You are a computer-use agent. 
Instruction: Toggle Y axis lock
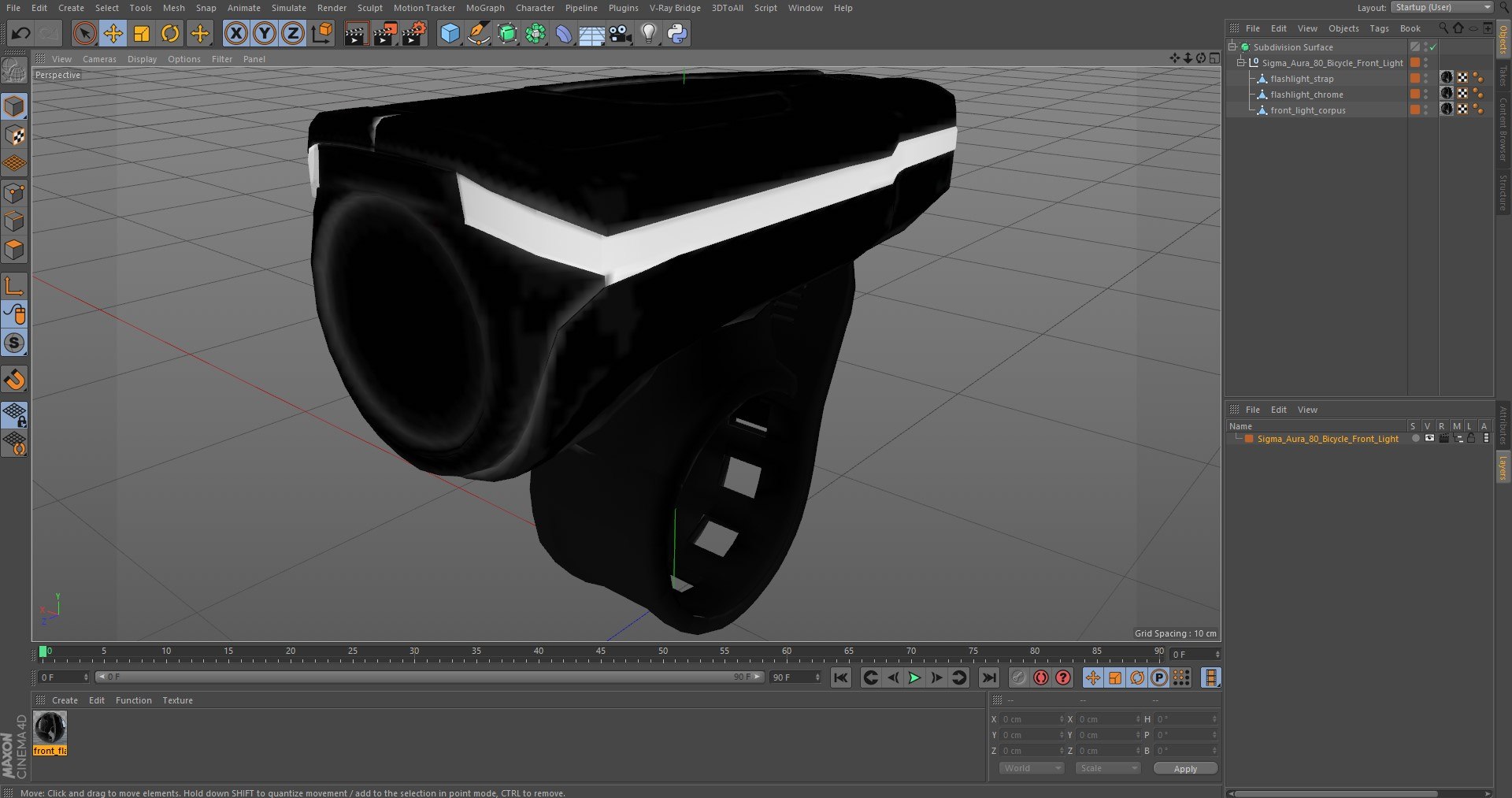(265, 33)
